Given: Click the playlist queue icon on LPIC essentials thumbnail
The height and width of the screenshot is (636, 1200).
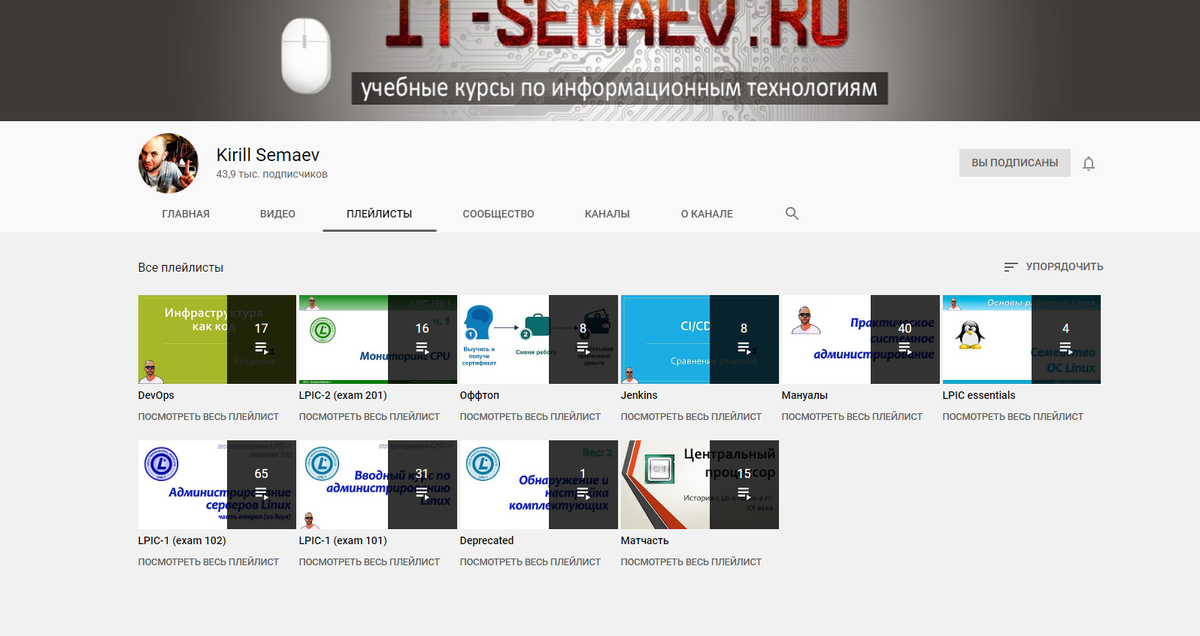Looking at the screenshot, I should (x=1066, y=348).
